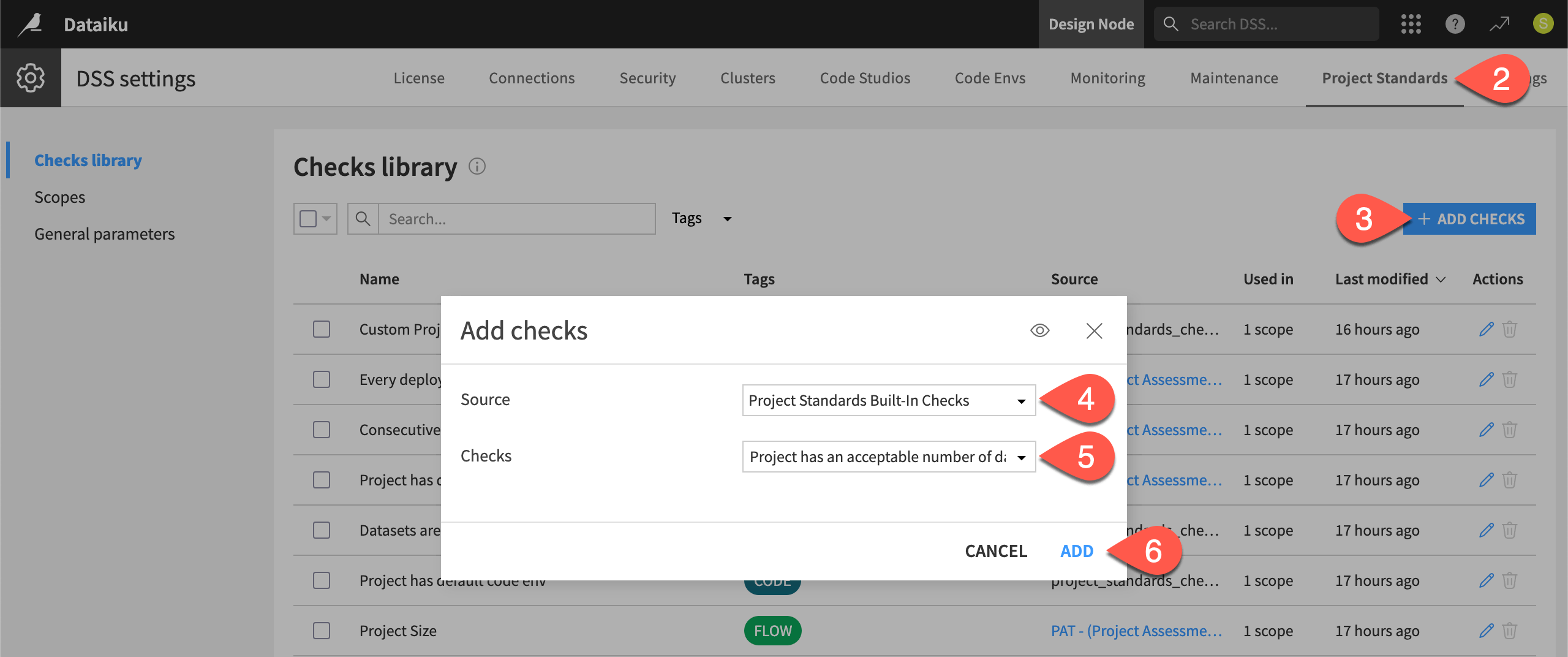Check the Project Size row checkbox
The image size is (1568, 657).
point(321,630)
